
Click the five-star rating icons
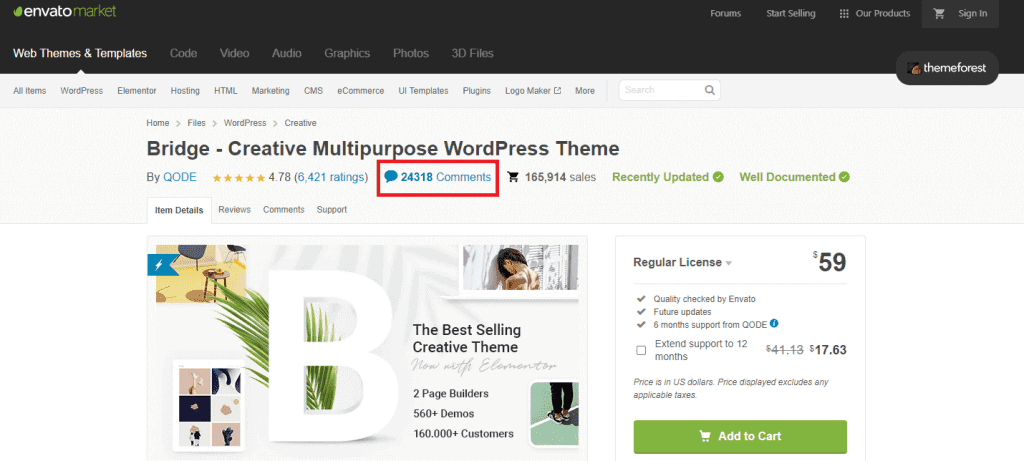[x=238, y=177]
